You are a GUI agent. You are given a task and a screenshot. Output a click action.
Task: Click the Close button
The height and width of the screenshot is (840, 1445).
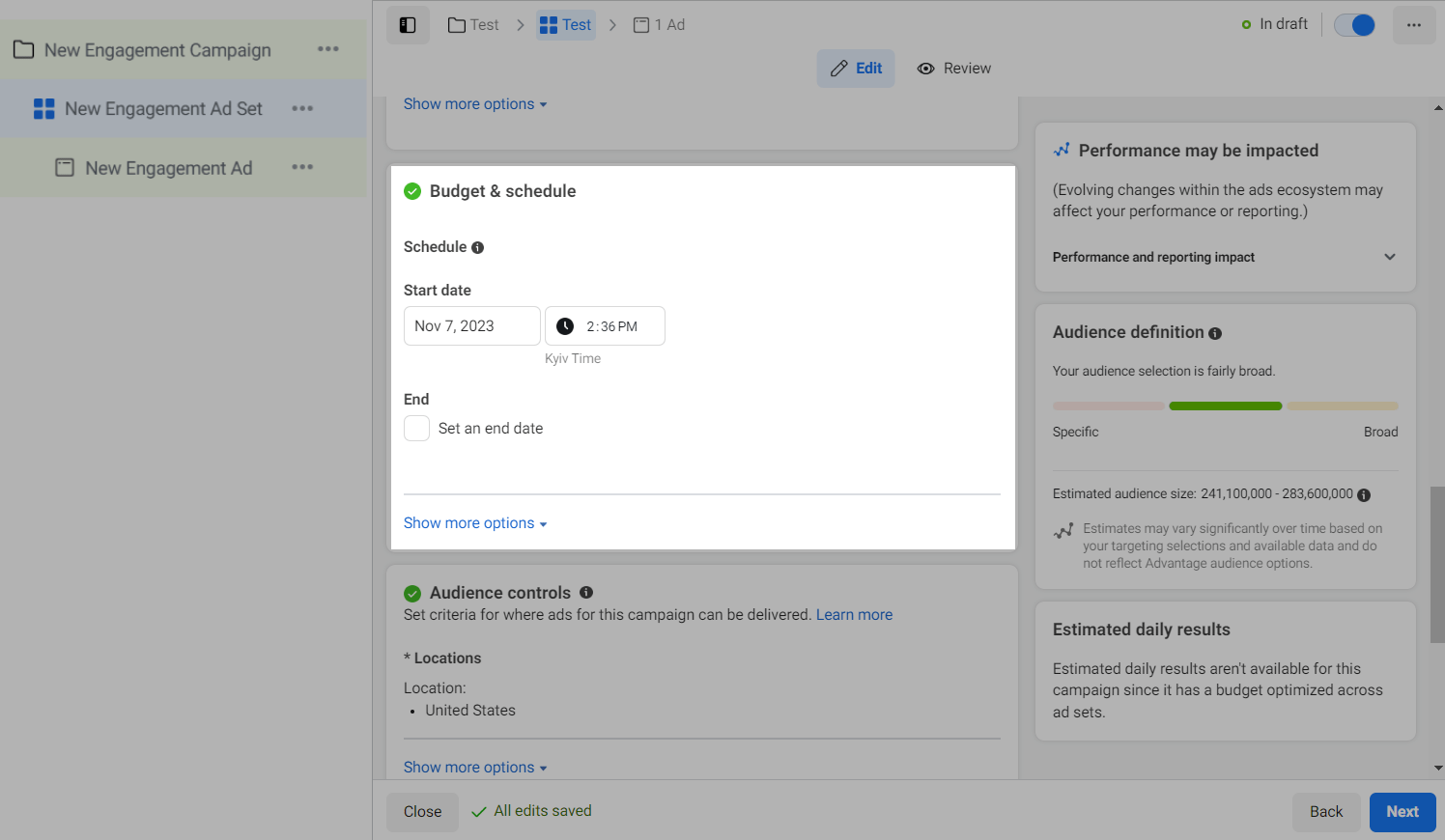tap(423, 812)
